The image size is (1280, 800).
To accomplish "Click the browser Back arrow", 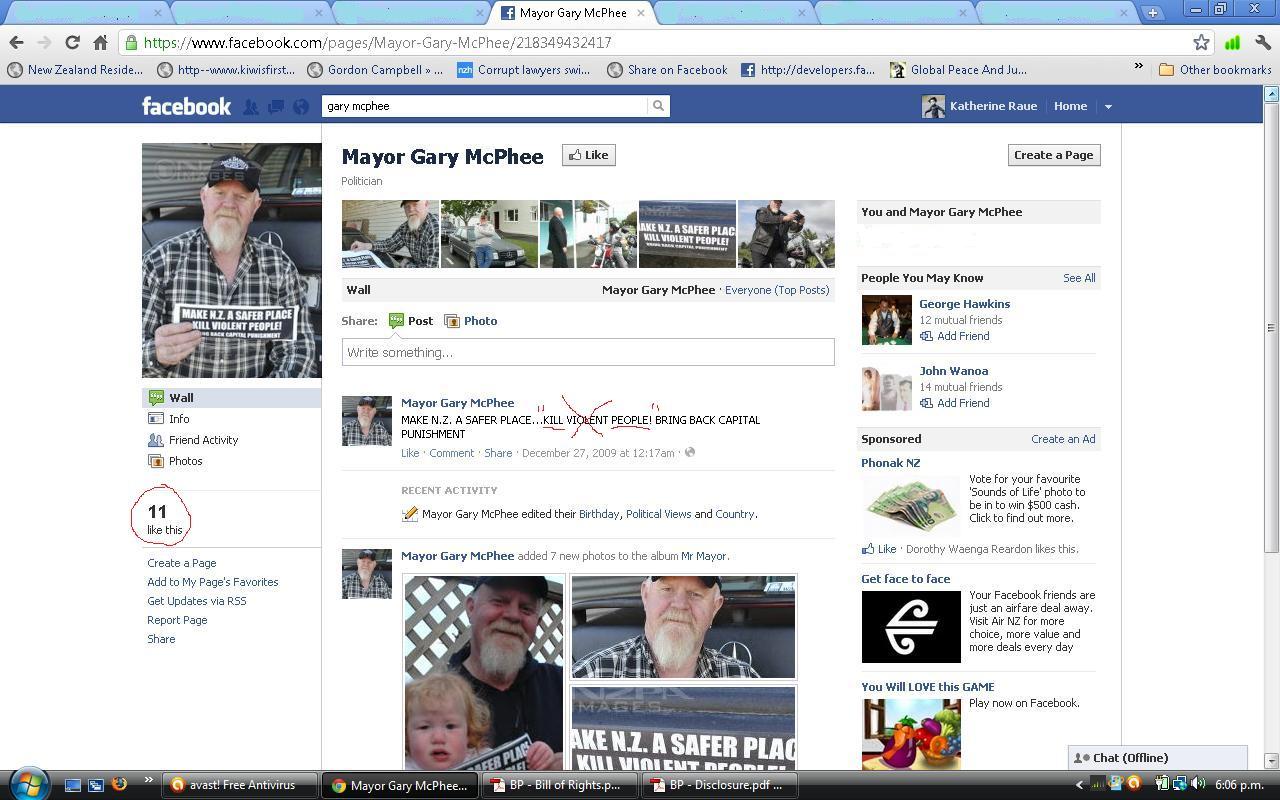I will pos(16,42).
